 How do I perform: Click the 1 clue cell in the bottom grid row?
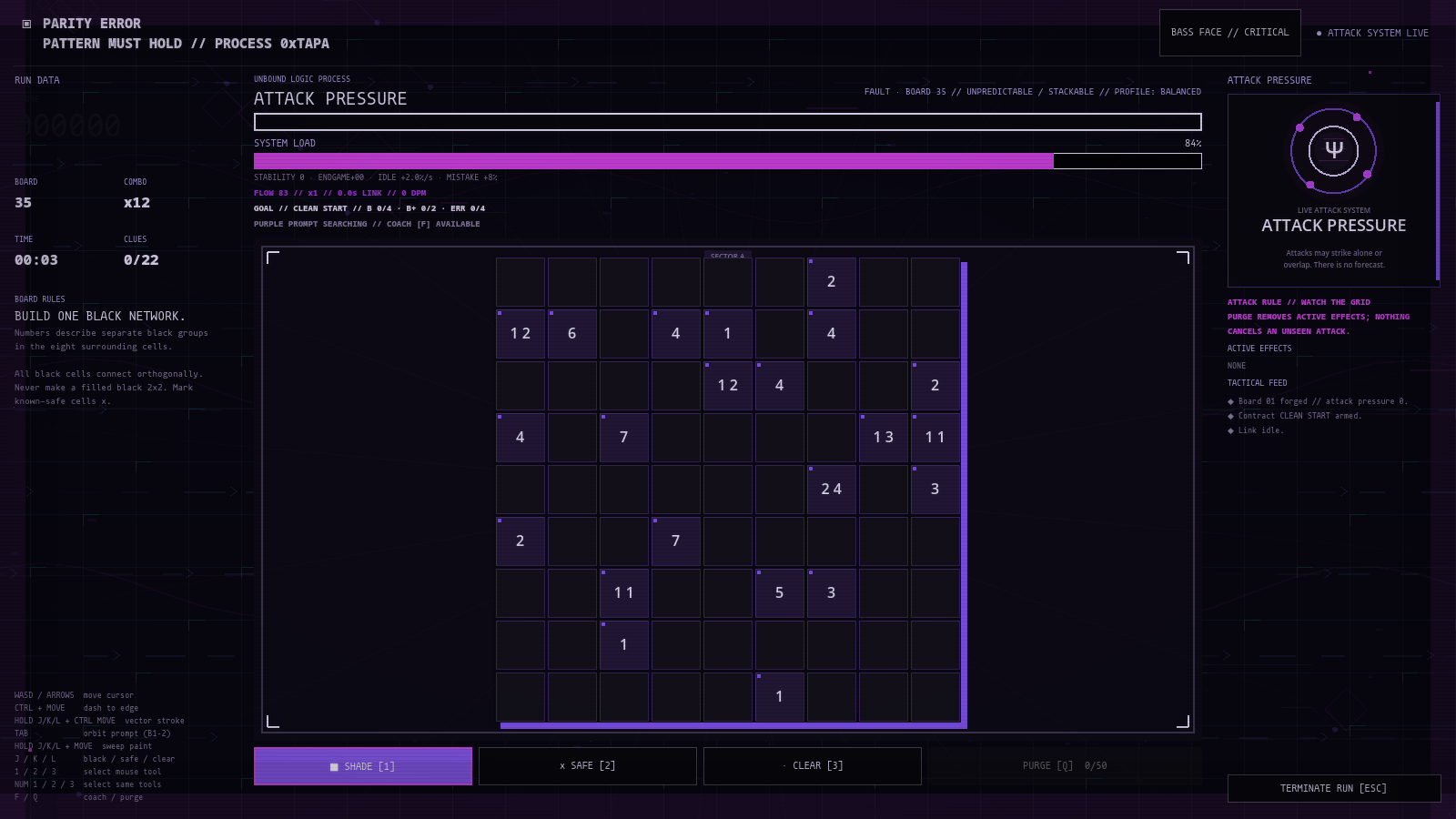[x=780, y=697]
